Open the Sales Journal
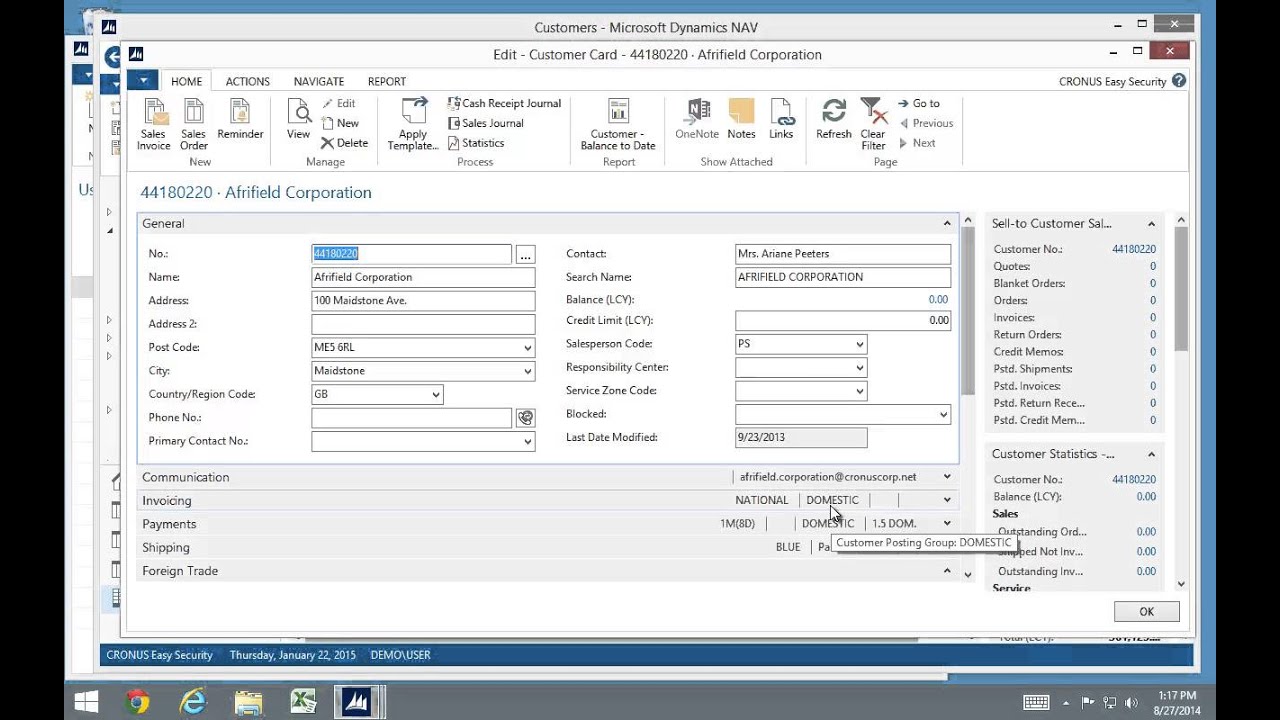 point(485,123)
